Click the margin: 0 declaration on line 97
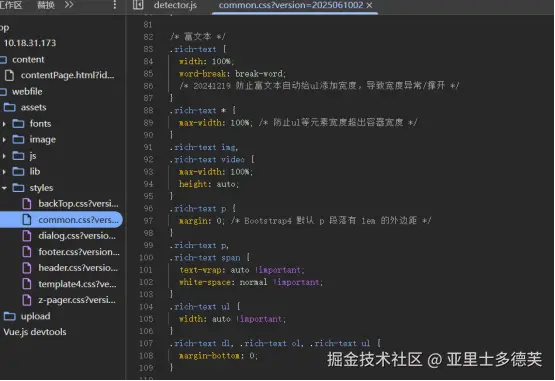Viewport: 555px width, 381px height. pyautogui.click(x=201, y=221)
